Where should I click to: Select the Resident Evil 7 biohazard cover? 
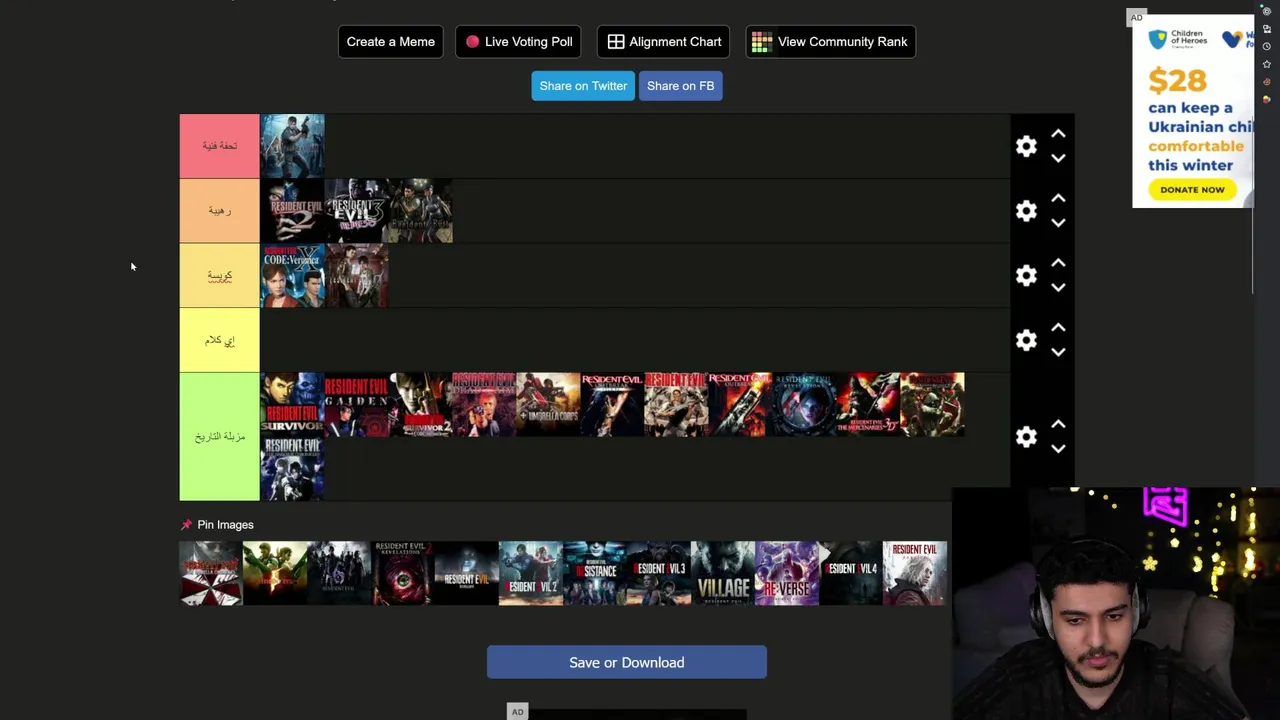pyautogui.click(x=467, y=574)
